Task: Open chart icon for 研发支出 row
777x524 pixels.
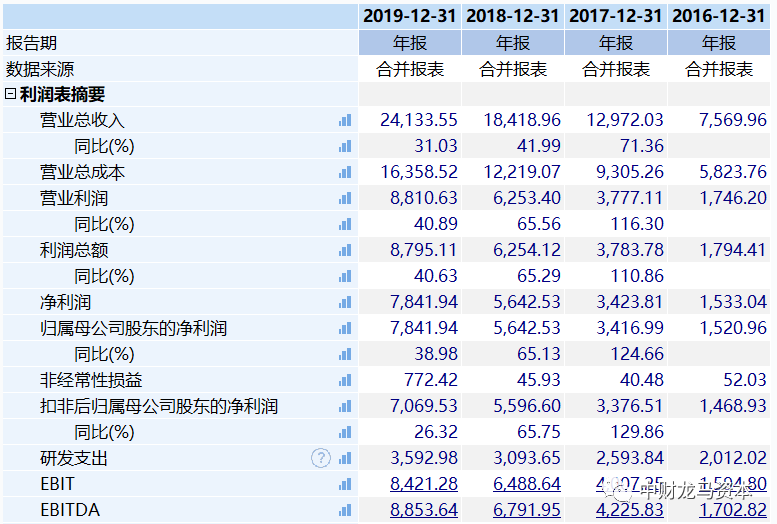Action: 345,458
